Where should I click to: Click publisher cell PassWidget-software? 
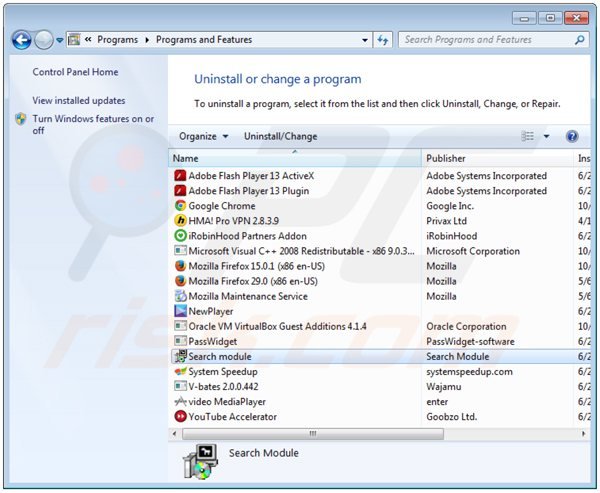coord(471,341)
